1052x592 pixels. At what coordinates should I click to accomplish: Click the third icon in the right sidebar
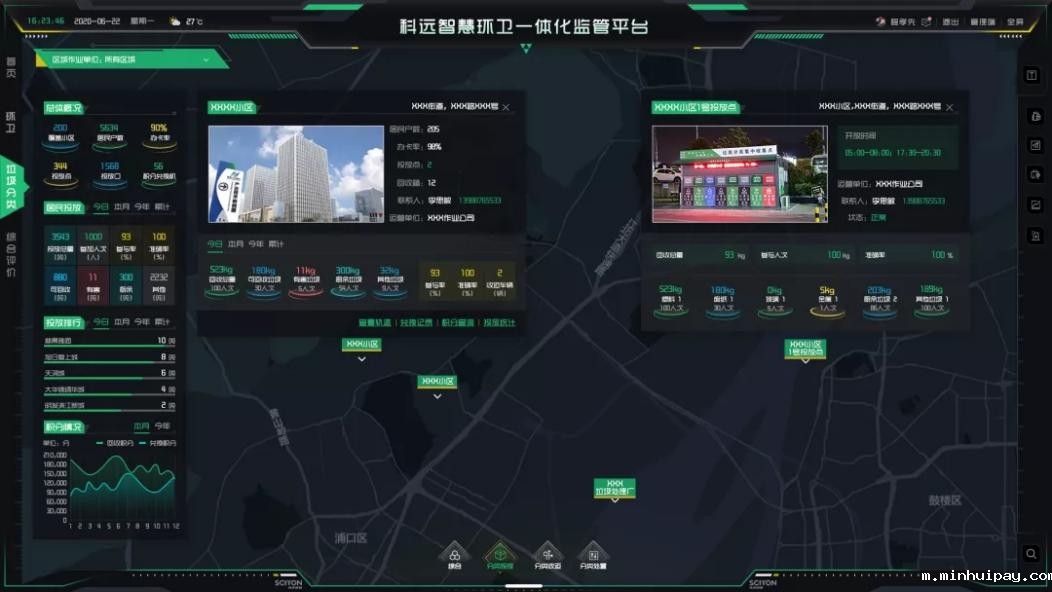click(1032, 145)
